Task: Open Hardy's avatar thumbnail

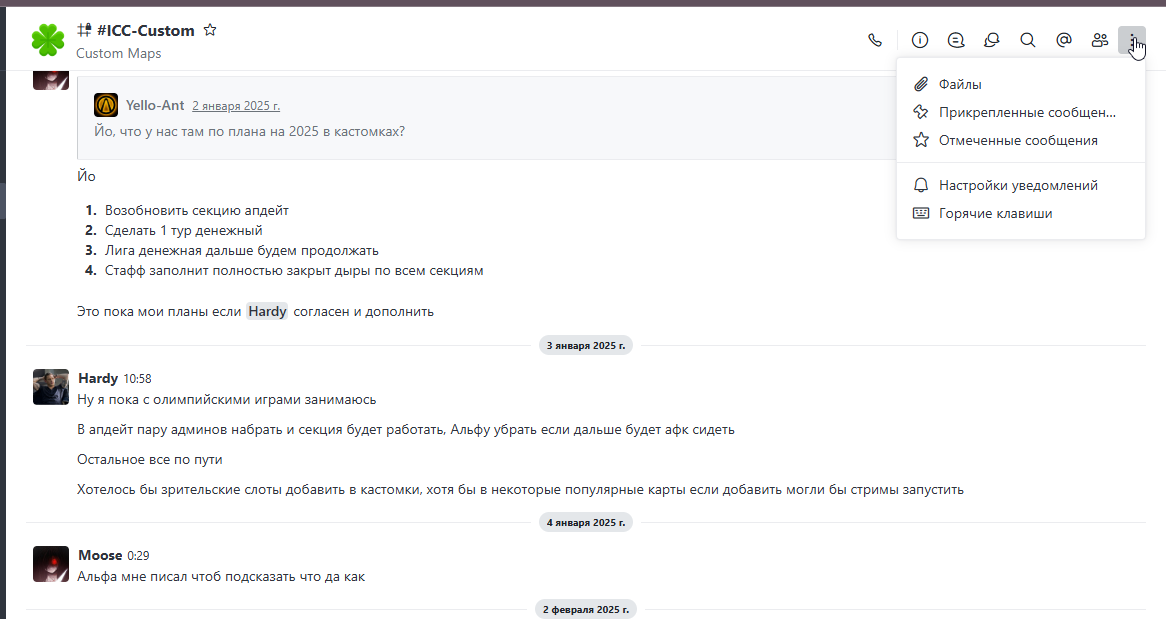Action: [51, 387]
